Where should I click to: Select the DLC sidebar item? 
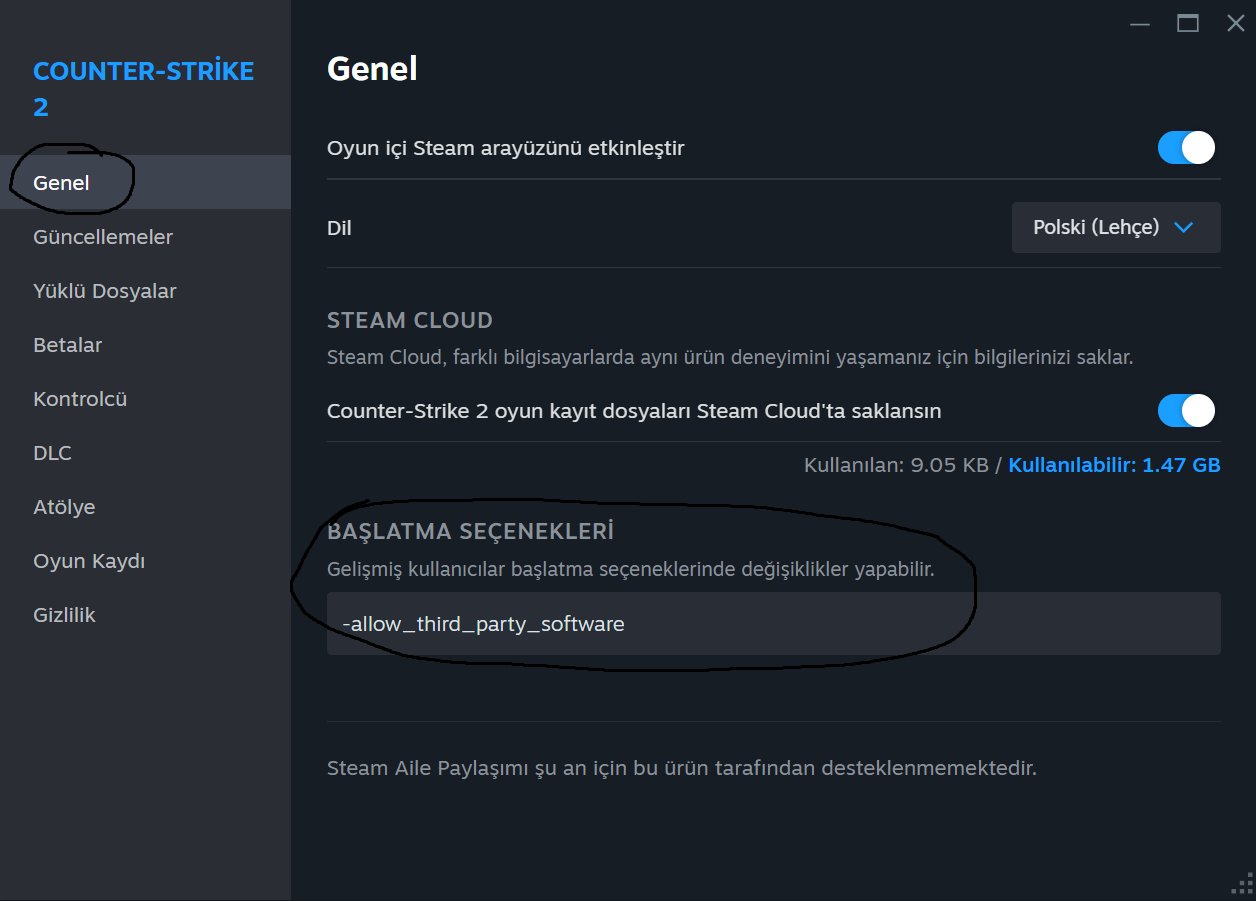[x=53, y=453]
